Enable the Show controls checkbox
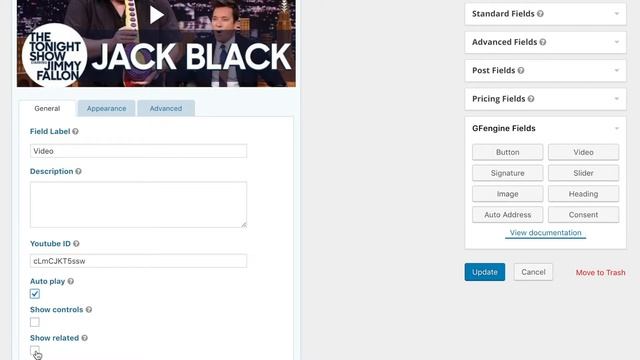 pos(35,322)
